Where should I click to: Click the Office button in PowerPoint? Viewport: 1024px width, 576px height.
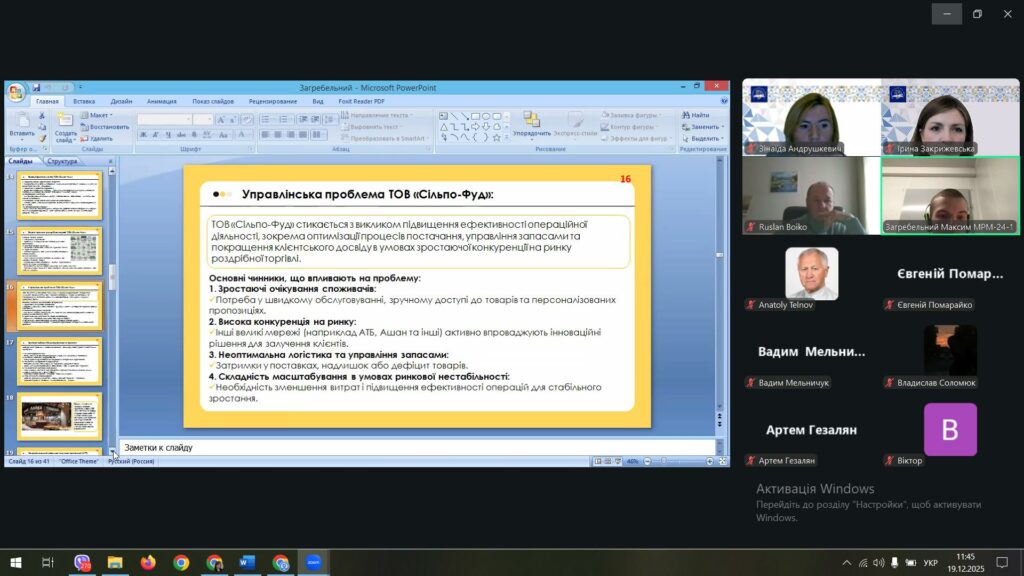coord(15,93)
